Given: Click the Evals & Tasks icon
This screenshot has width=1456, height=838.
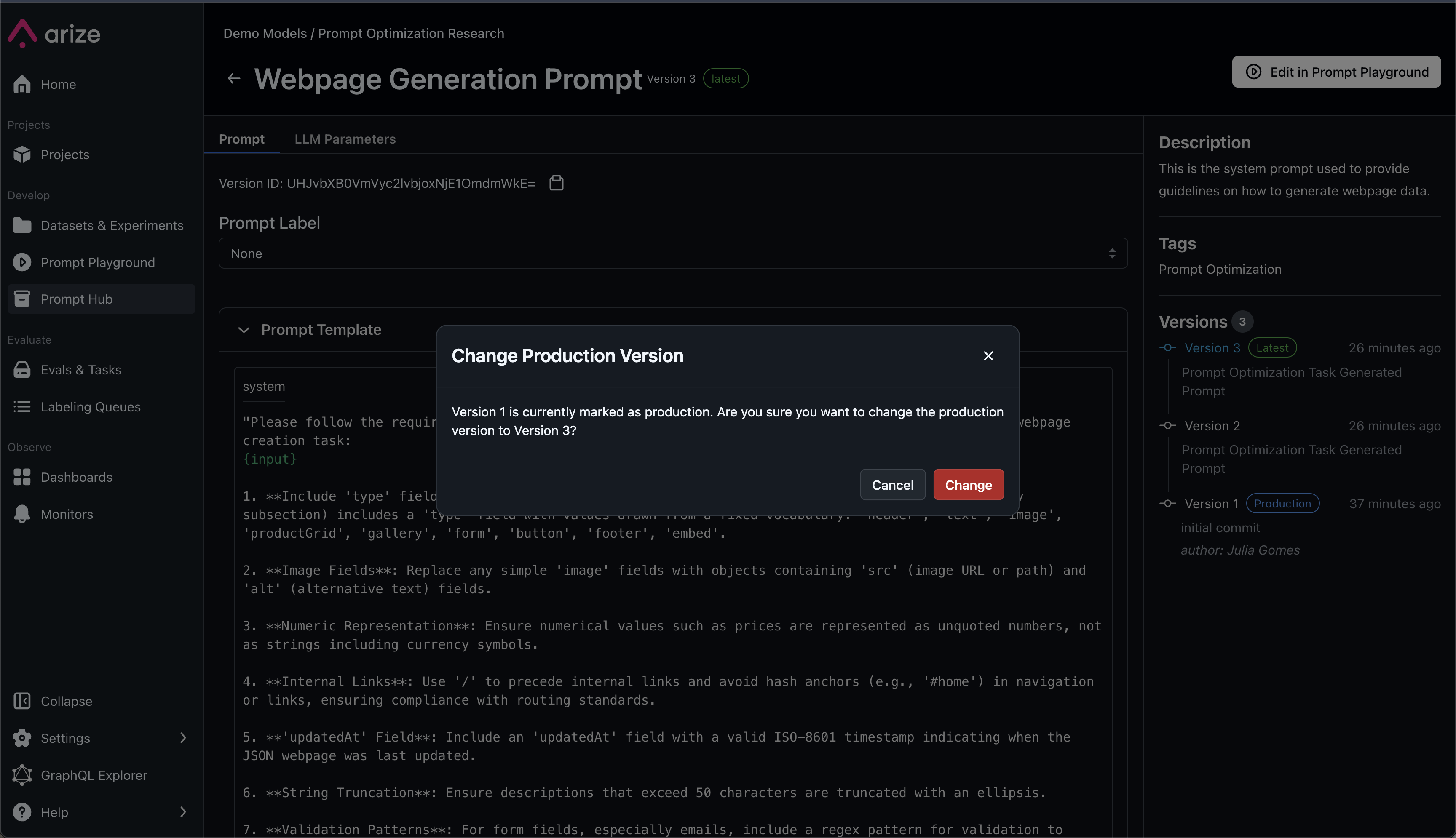Looking at the screenshot, I should [22, 369].
